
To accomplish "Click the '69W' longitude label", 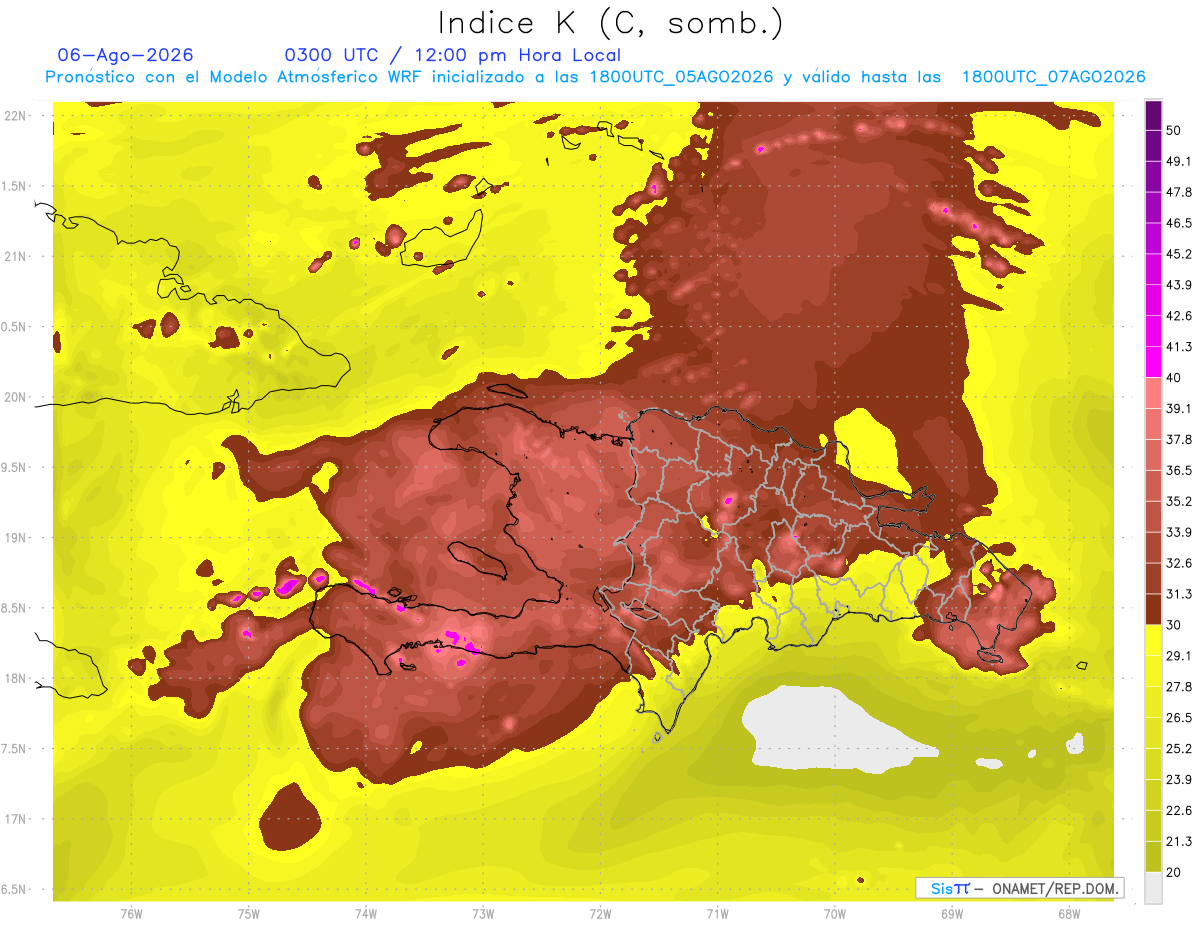I will 952,914.
